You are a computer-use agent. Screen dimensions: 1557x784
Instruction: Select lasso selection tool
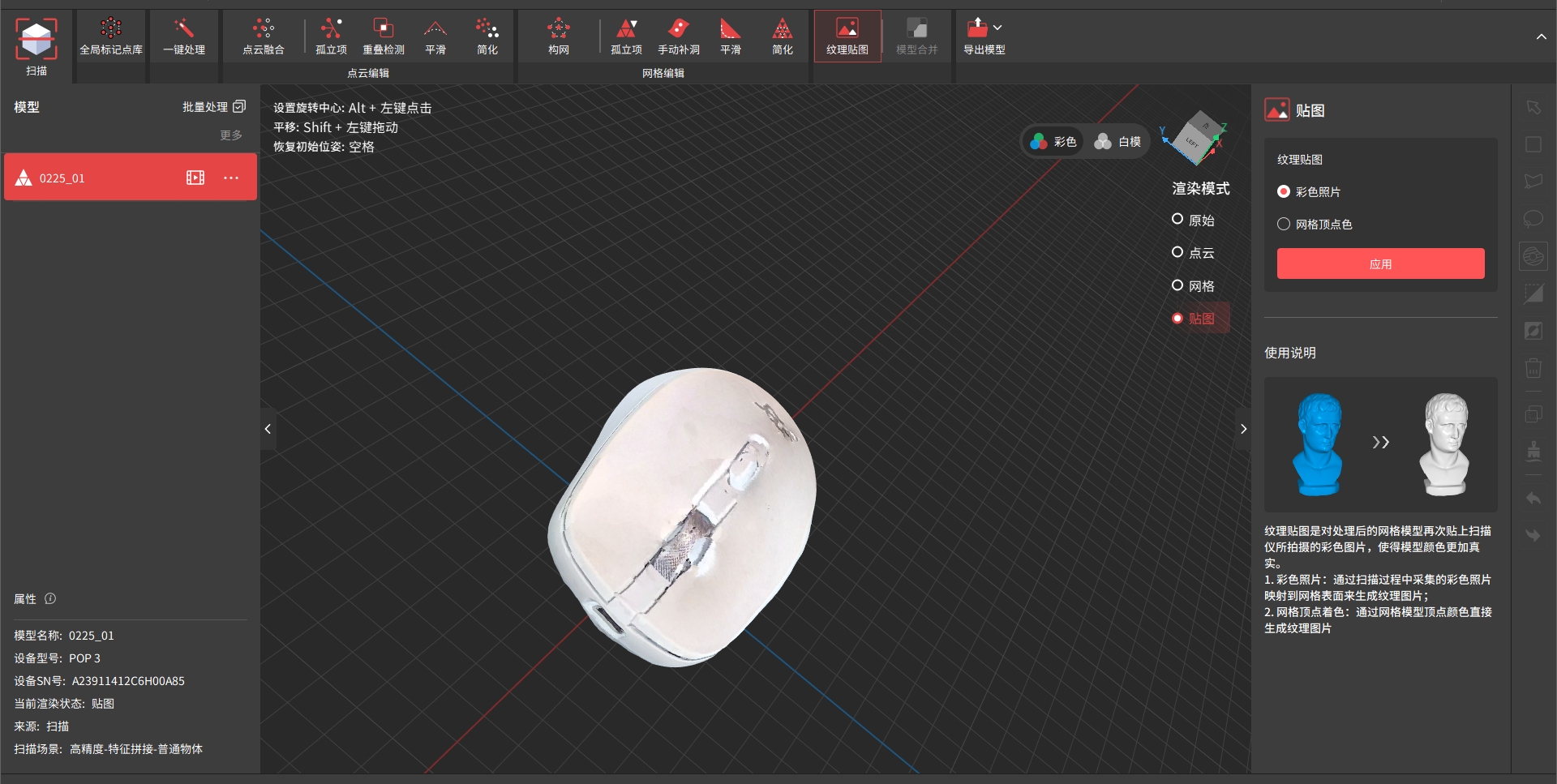pyautogui.click(x=1533, y=219)
